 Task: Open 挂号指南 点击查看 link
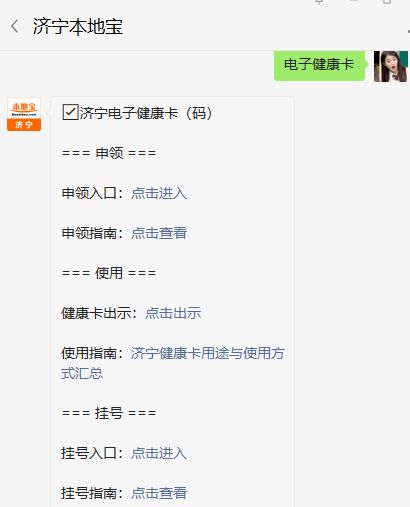click(159, 493)
